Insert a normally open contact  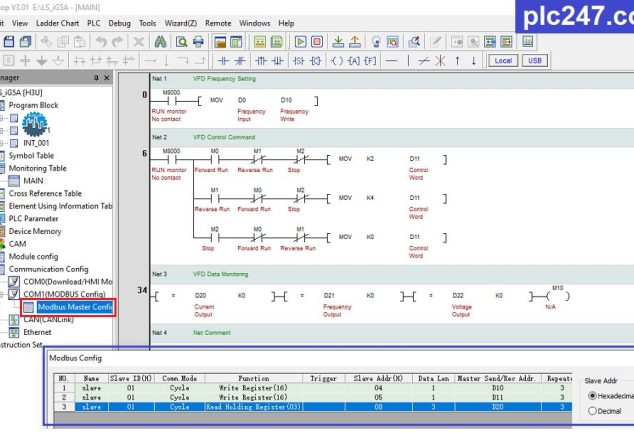223,61
